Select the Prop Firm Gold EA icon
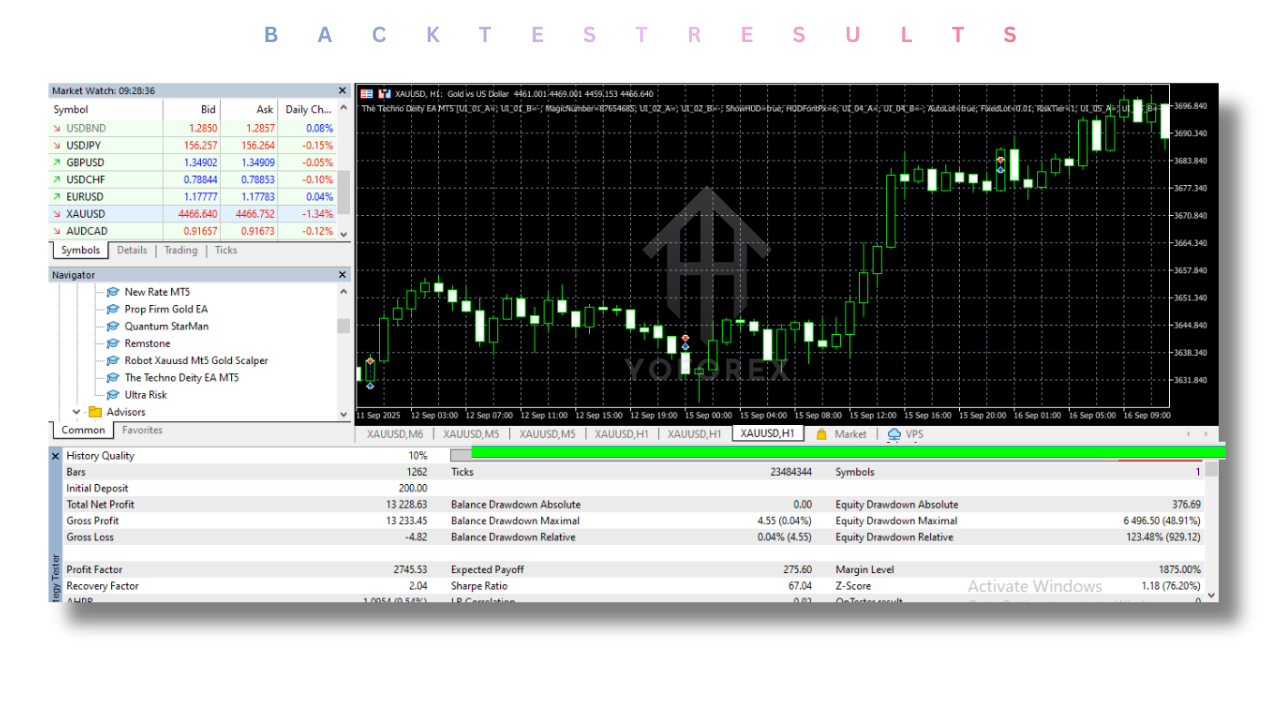The image size is (1280, 720). coord(113,310)
